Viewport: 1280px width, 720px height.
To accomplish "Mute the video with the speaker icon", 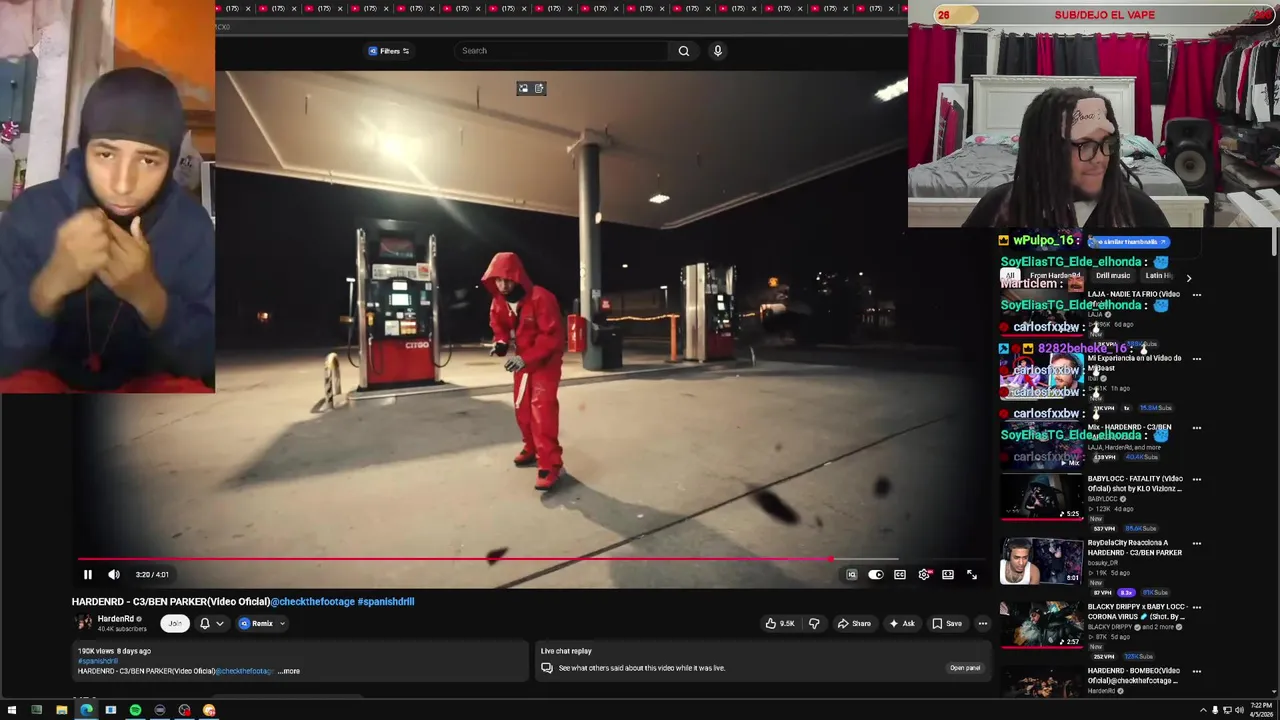I will click(114, 574).
